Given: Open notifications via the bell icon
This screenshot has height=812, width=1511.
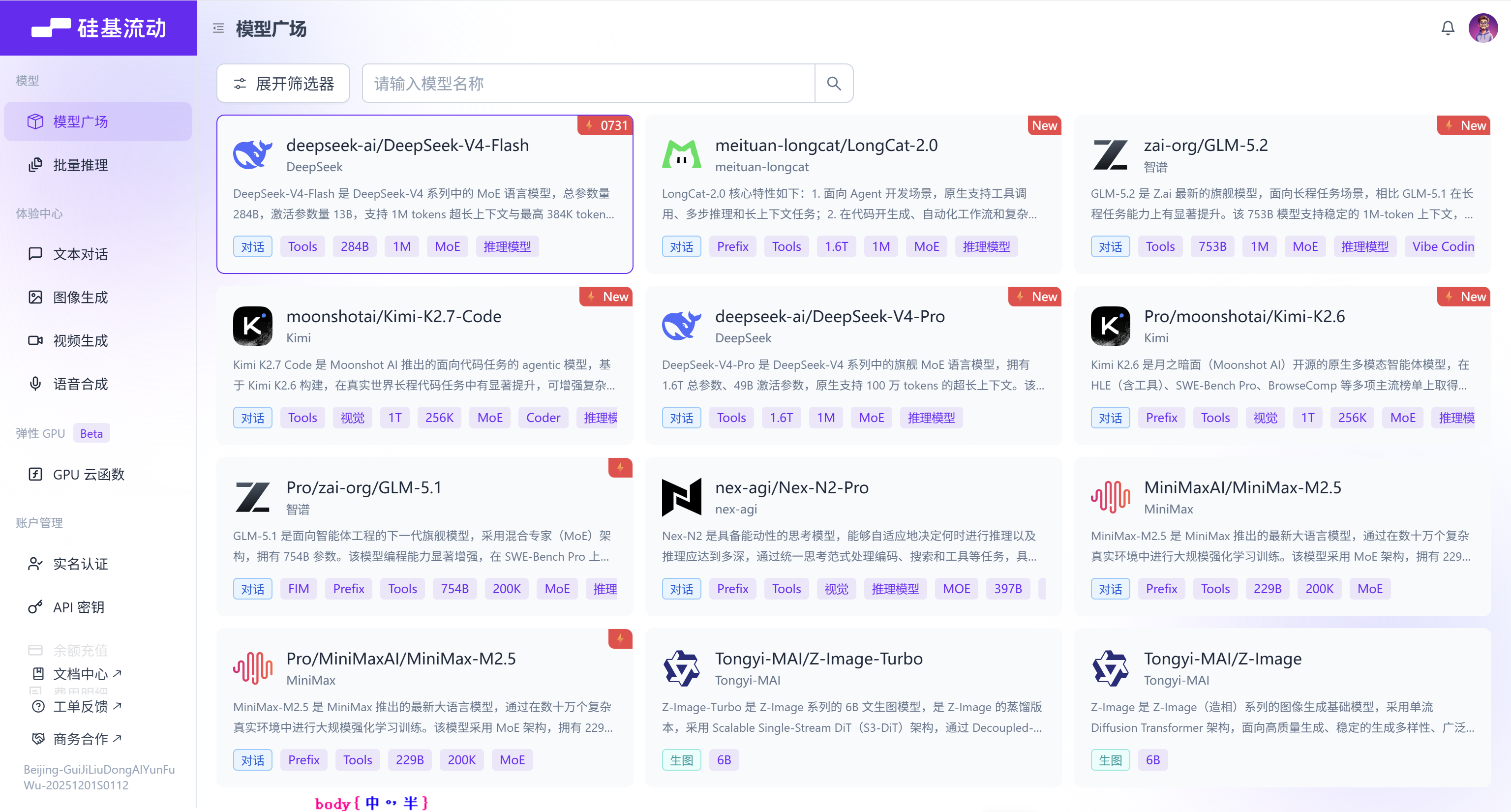Looking at the screenshot, I should pos(1448,28).
